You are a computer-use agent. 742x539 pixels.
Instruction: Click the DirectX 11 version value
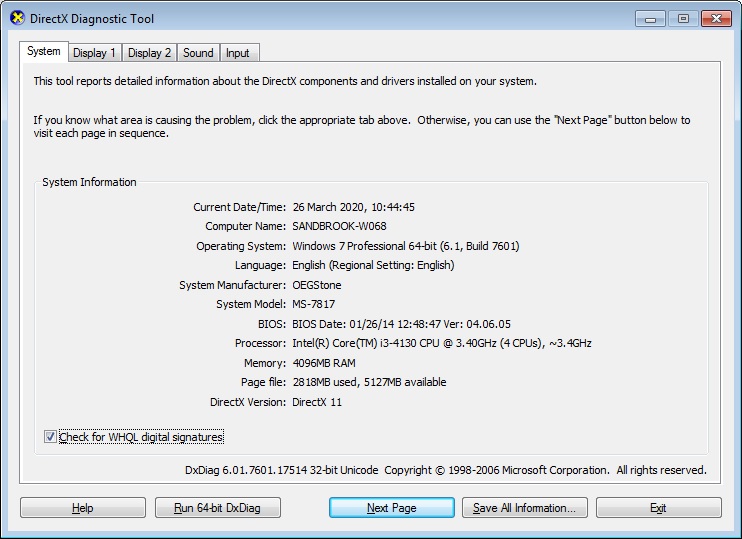click(317, 402)
